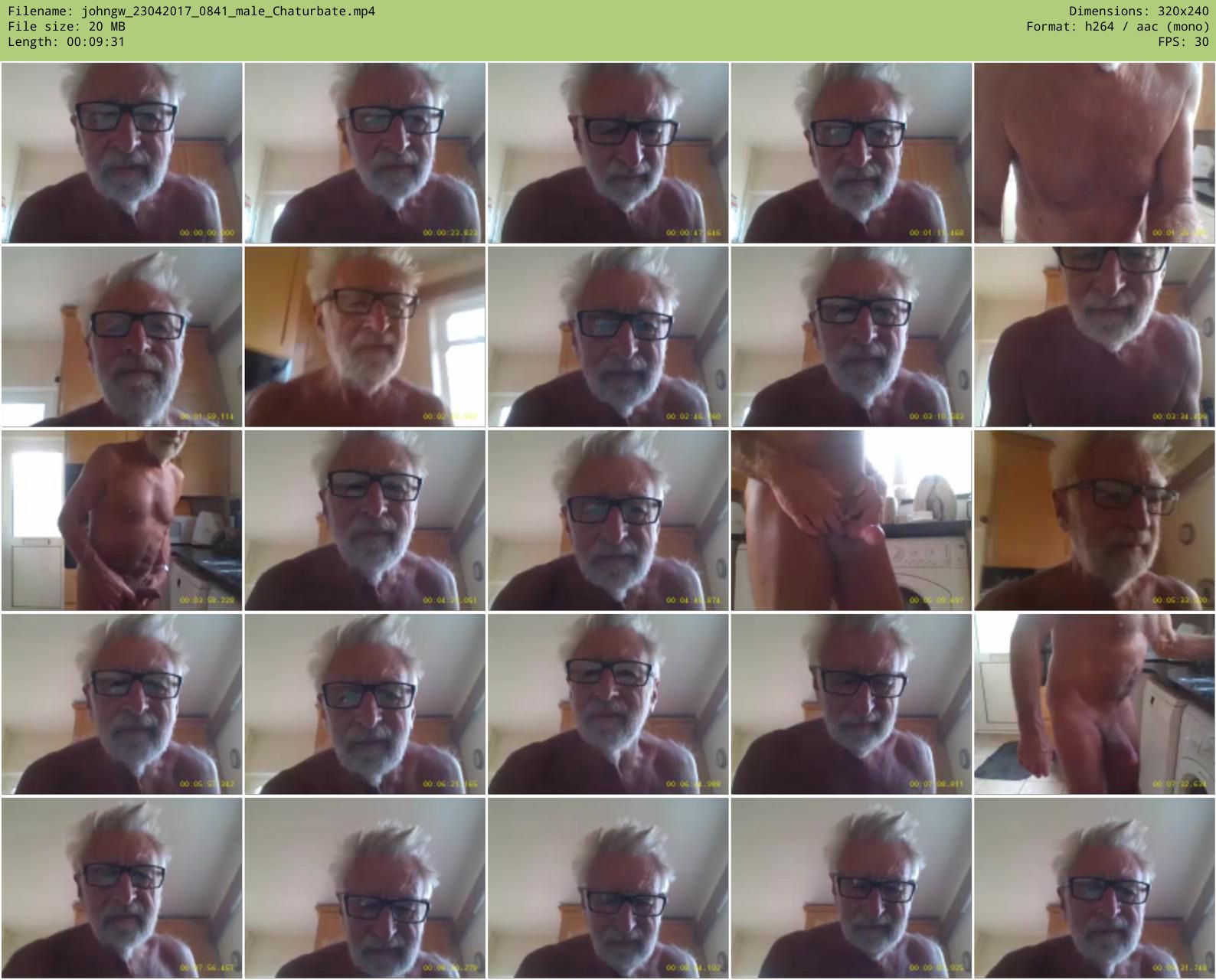1216x980 pixels.
Task: Open the thumbnail timestamped 00:05:33
Action: [x=1094, y=521]
